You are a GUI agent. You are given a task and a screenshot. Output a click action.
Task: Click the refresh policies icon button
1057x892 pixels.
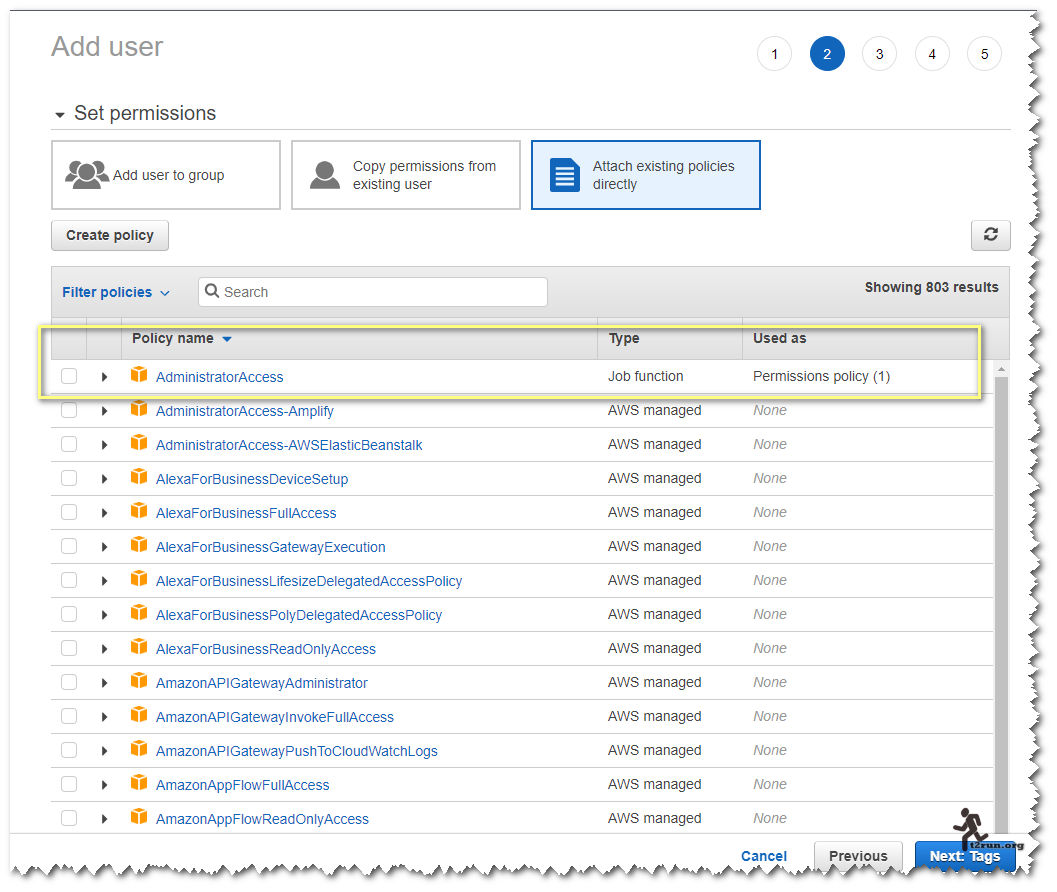pos(990,235)
